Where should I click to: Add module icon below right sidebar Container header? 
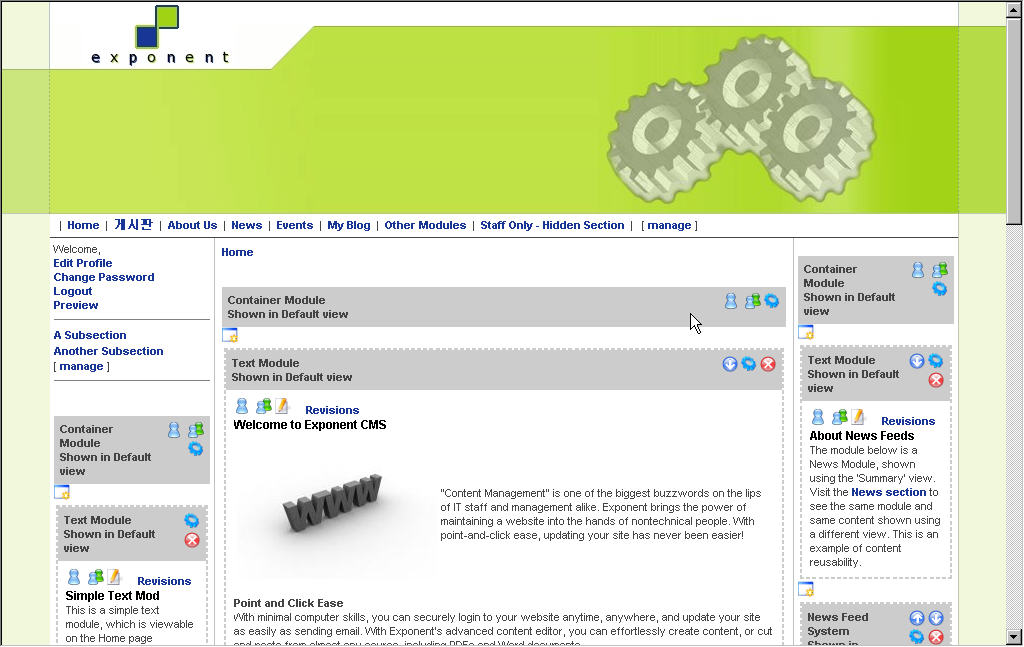[x=807, y=332]
